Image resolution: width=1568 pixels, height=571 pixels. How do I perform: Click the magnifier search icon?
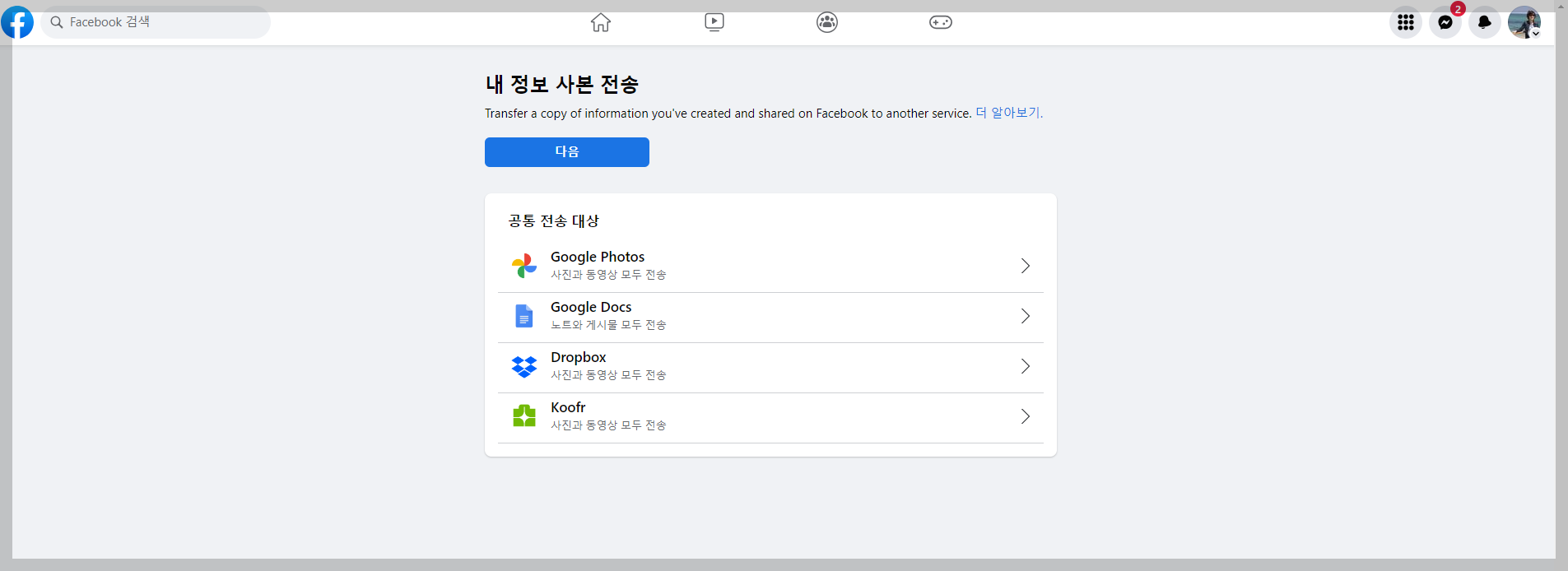tap(57, 22)
